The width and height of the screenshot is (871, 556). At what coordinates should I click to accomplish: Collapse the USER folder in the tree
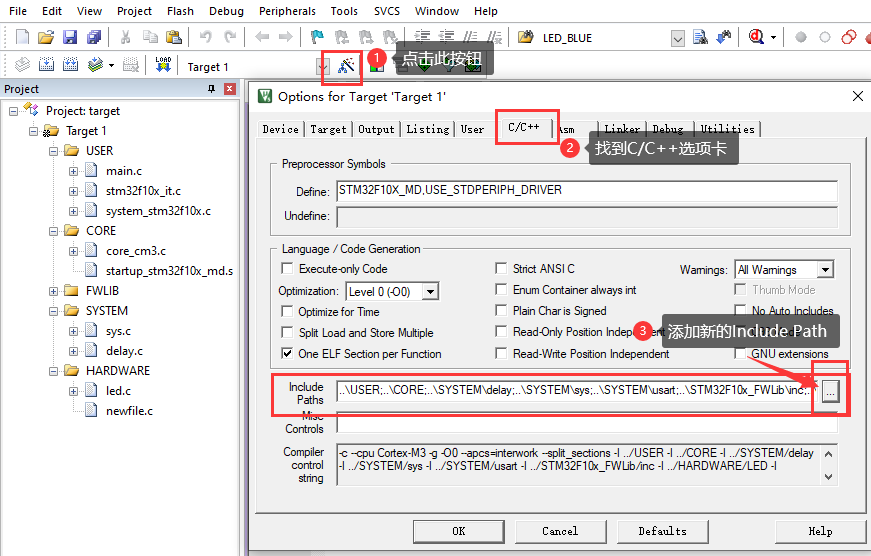coord(53,151)
